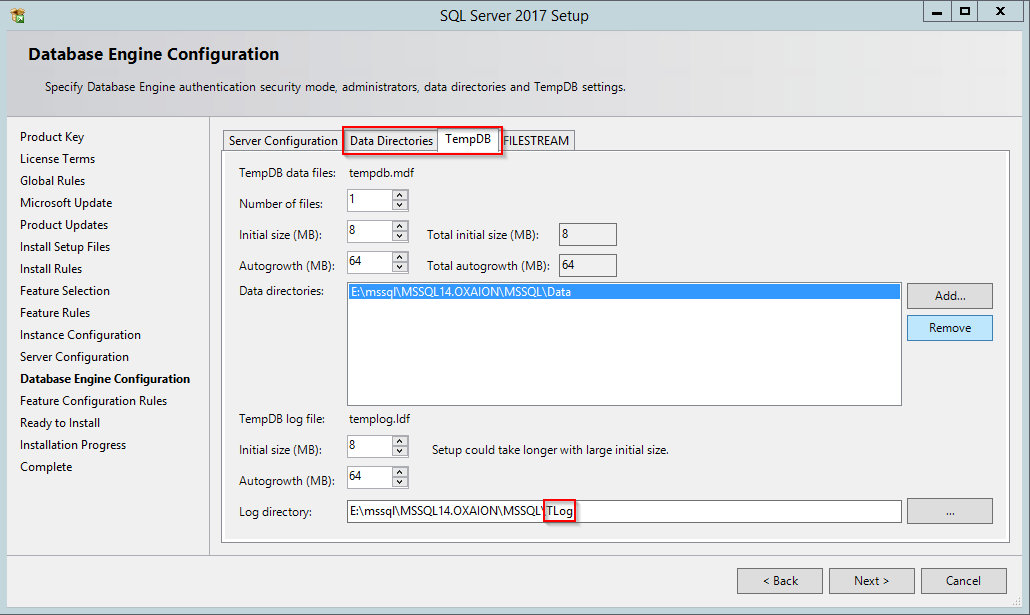Select Database Engine Configuration sidebar step
This screenshot has height=615, width=1030.
point(105,379)
